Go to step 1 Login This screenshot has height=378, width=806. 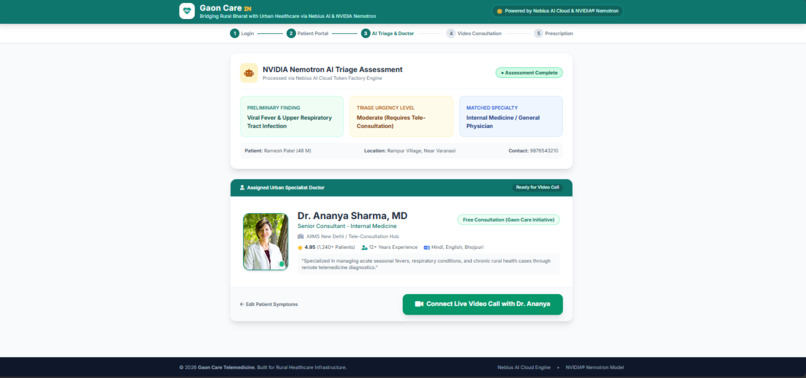click(x=242, y=33)
